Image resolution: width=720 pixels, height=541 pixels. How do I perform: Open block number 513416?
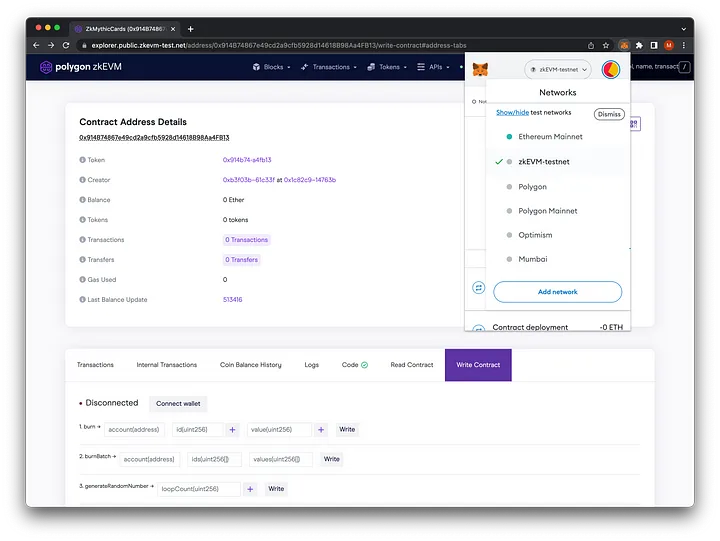point(233,299)
